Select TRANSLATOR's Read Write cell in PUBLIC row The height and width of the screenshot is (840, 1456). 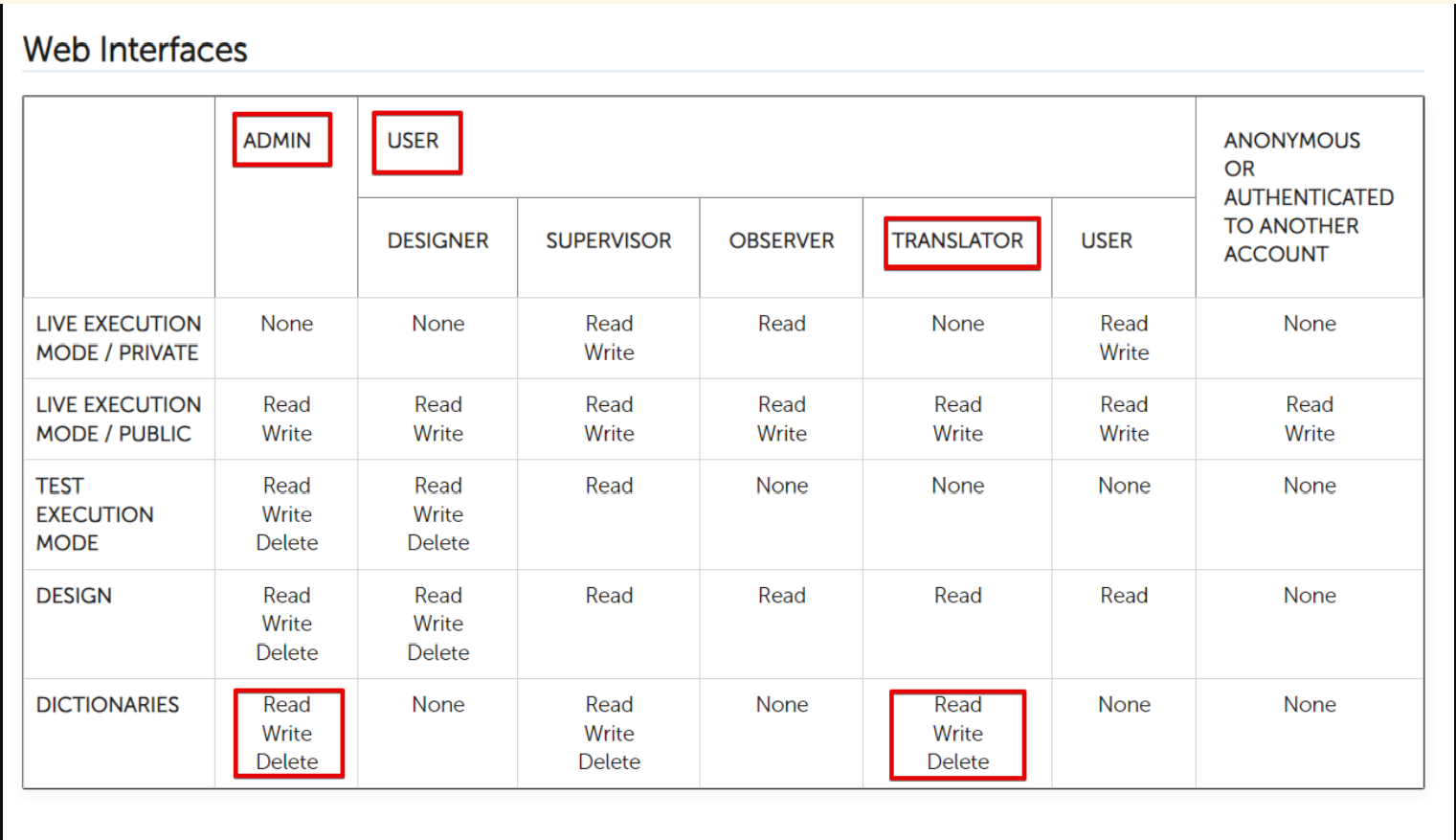(x=958, y=419)
